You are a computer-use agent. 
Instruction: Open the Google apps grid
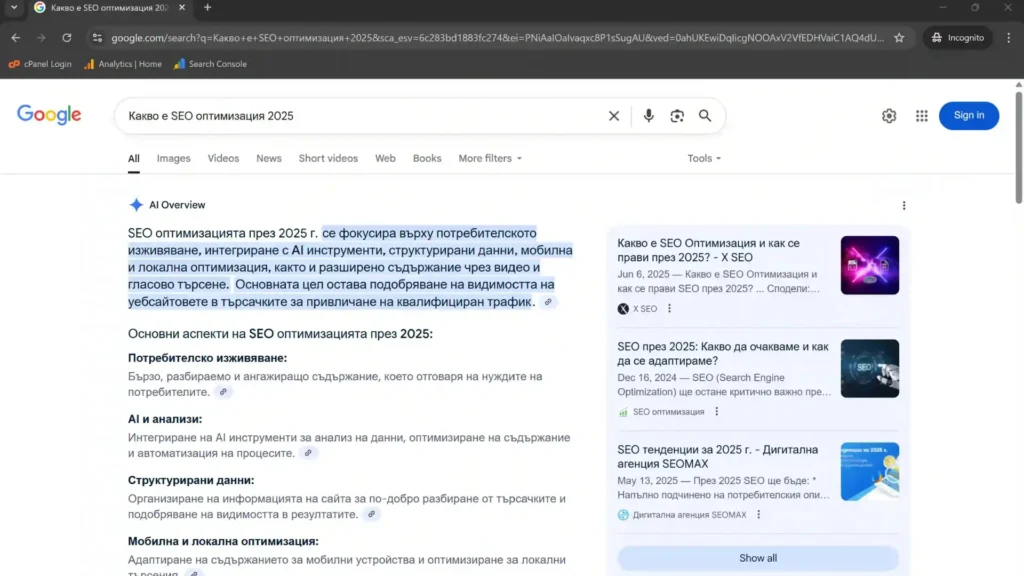click(x=921, y=116)
